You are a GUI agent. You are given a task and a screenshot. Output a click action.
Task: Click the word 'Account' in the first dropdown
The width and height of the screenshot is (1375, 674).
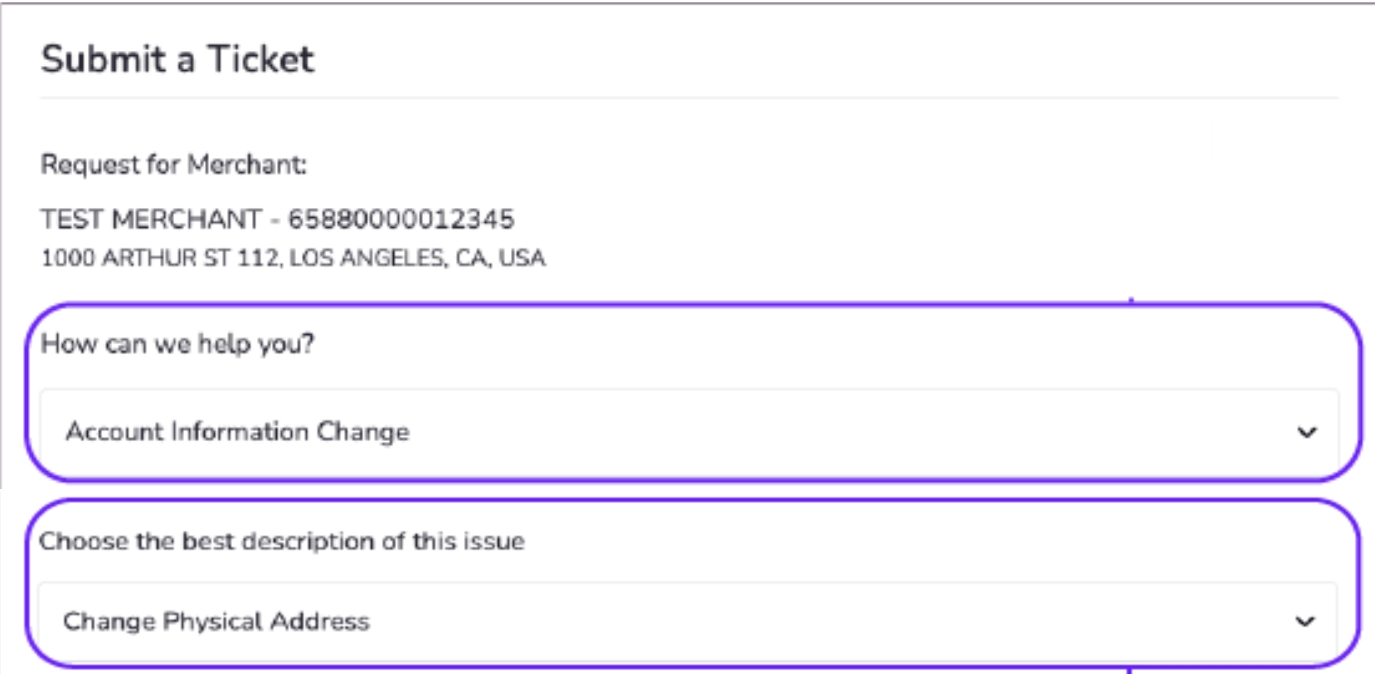113,432
